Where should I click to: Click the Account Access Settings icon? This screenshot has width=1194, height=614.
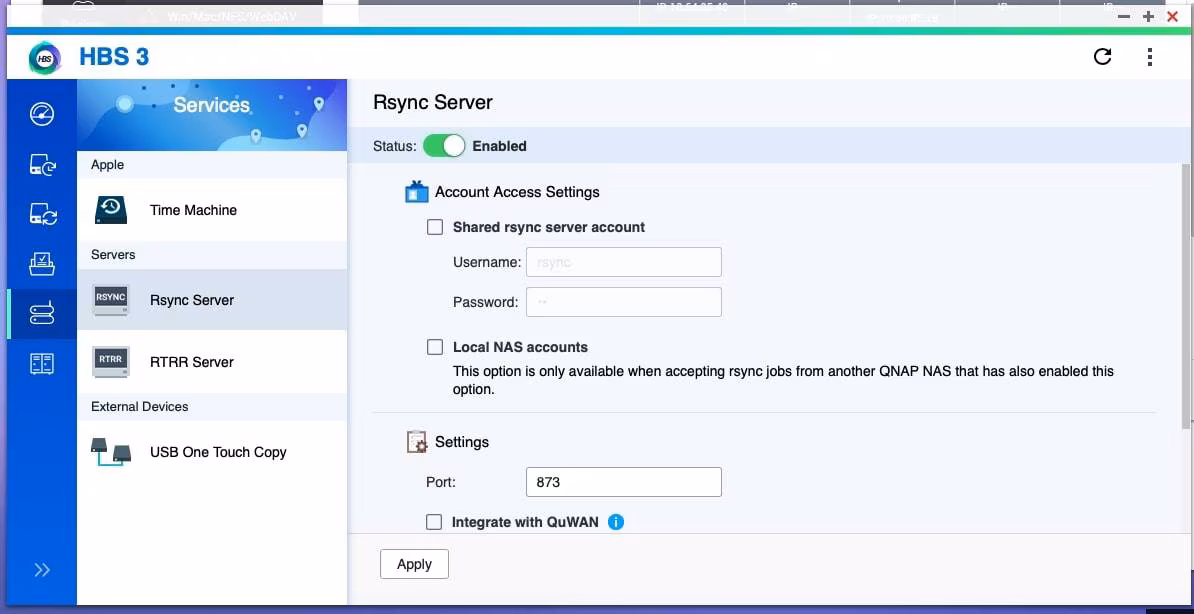click(x=417, y=192)
